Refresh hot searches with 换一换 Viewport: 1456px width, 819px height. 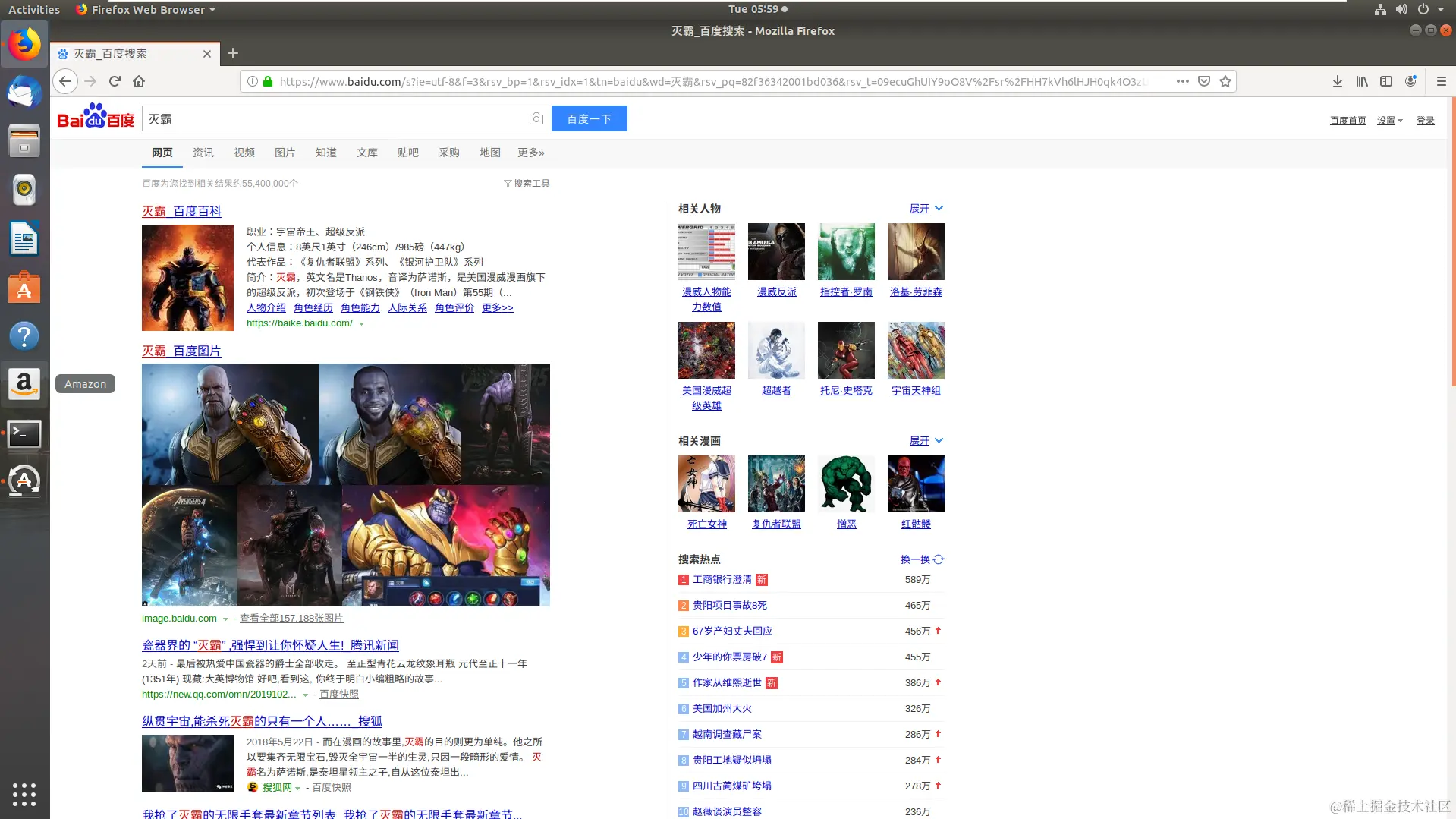coord(922,559)
